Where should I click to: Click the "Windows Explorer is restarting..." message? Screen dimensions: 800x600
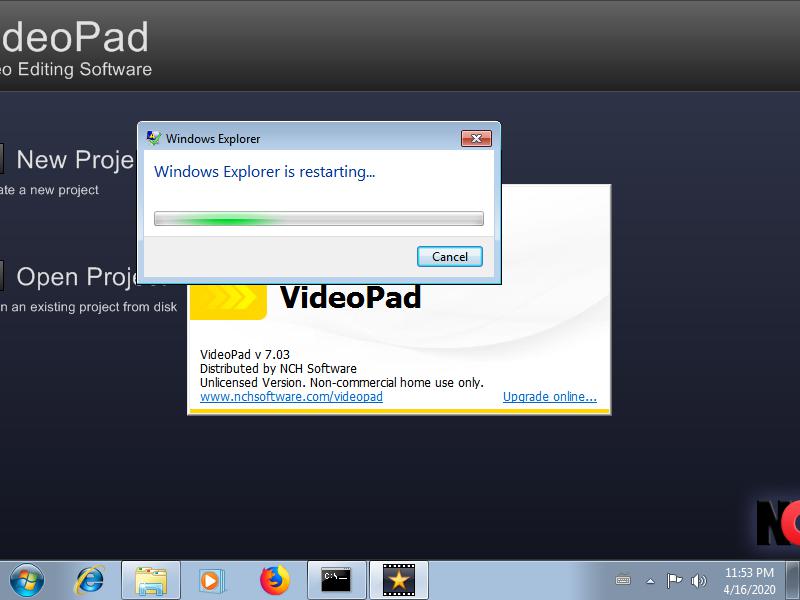(264, 172)
